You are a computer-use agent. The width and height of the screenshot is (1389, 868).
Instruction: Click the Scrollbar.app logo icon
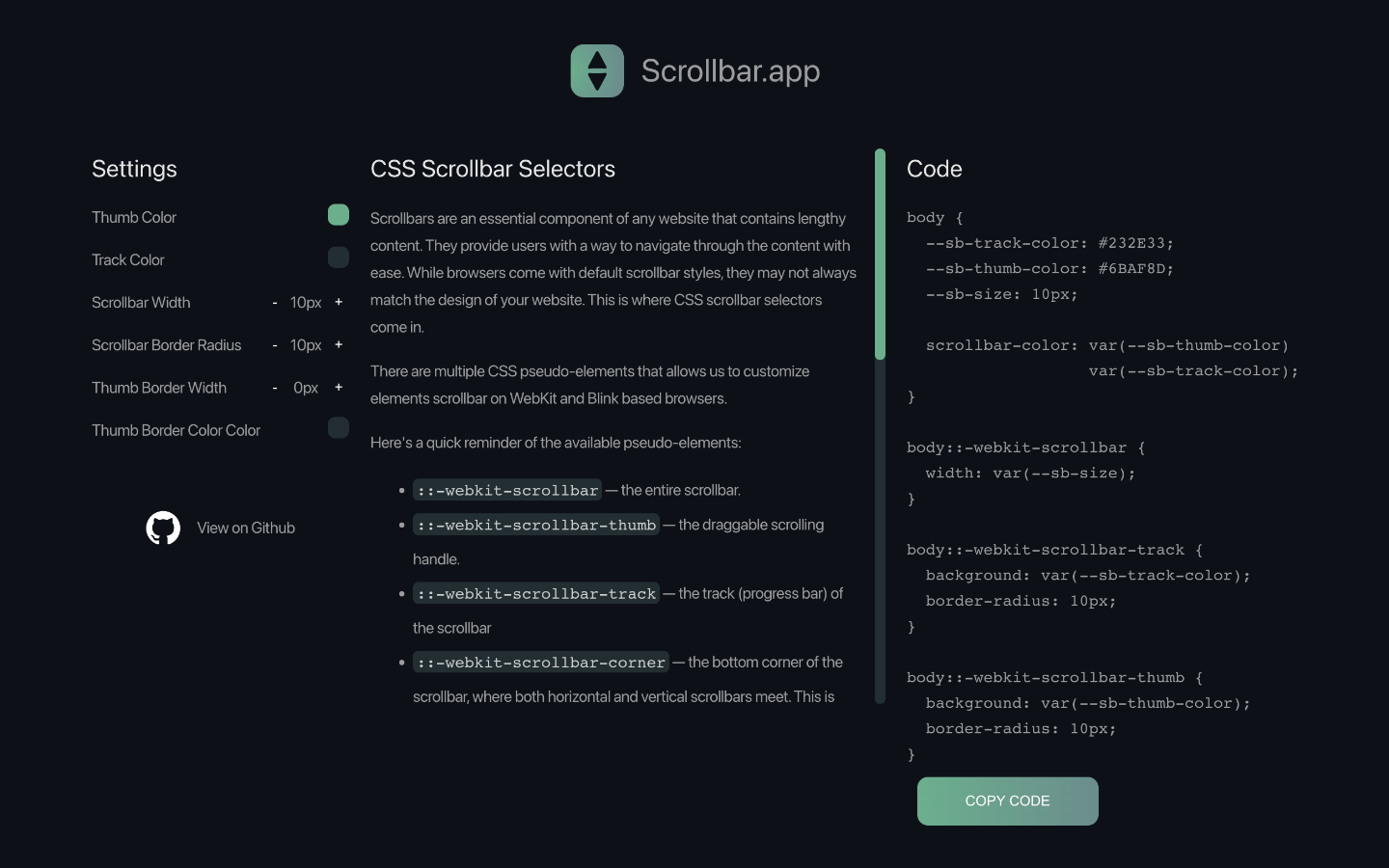point(597,70)
